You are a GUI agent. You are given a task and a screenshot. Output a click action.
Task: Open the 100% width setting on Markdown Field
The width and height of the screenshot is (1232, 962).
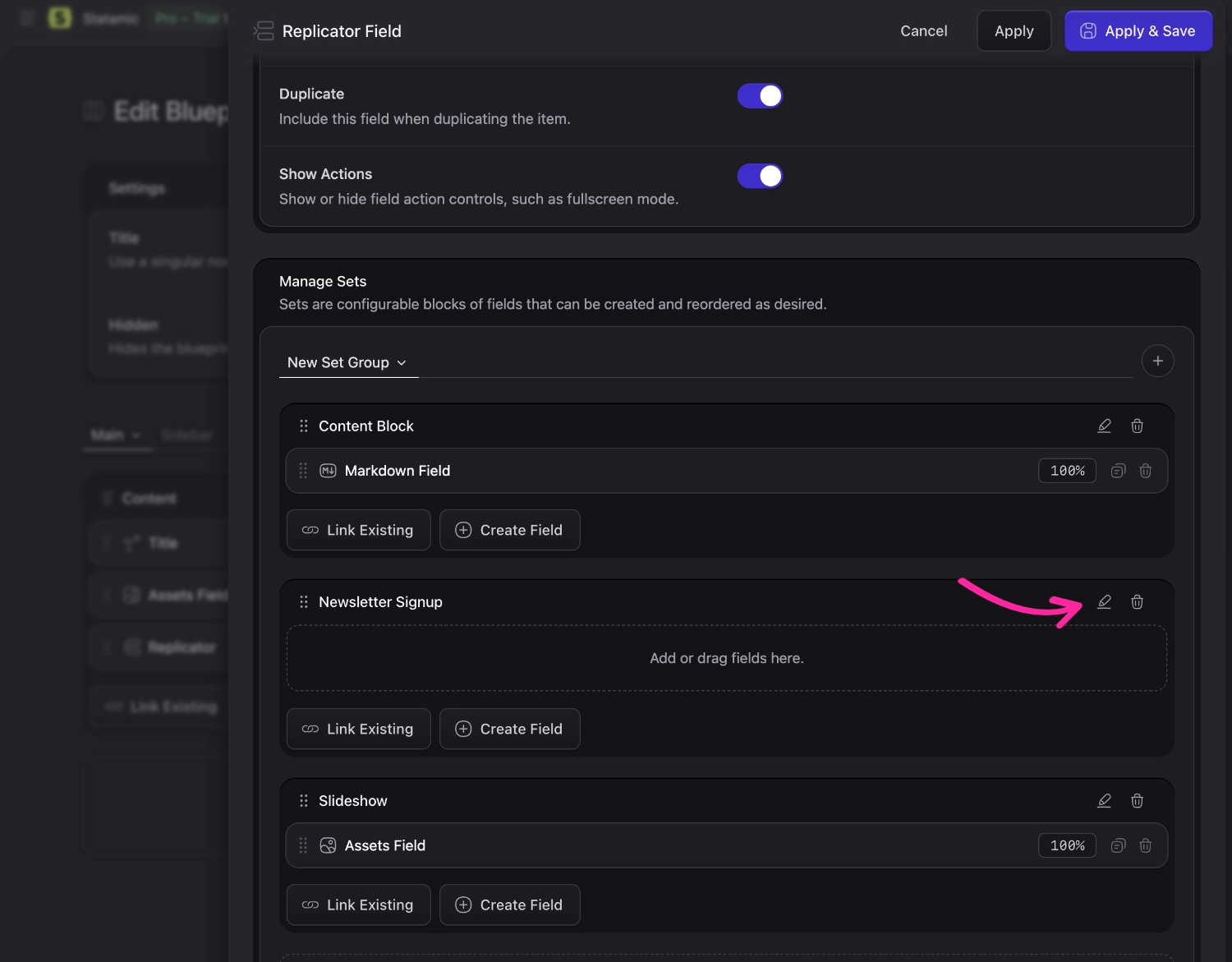(x=1066, y=471)
